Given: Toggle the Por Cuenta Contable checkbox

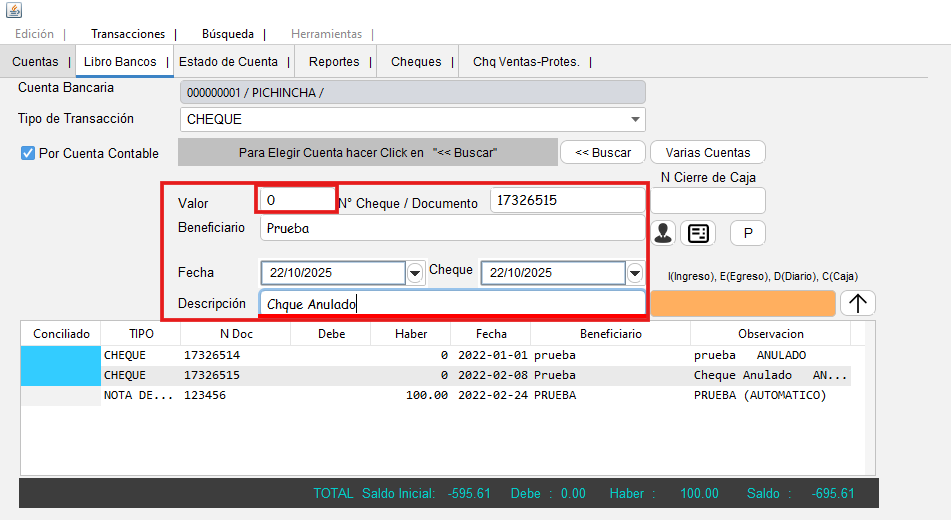Looking at the screenshot, I should [x=28, y=153].
